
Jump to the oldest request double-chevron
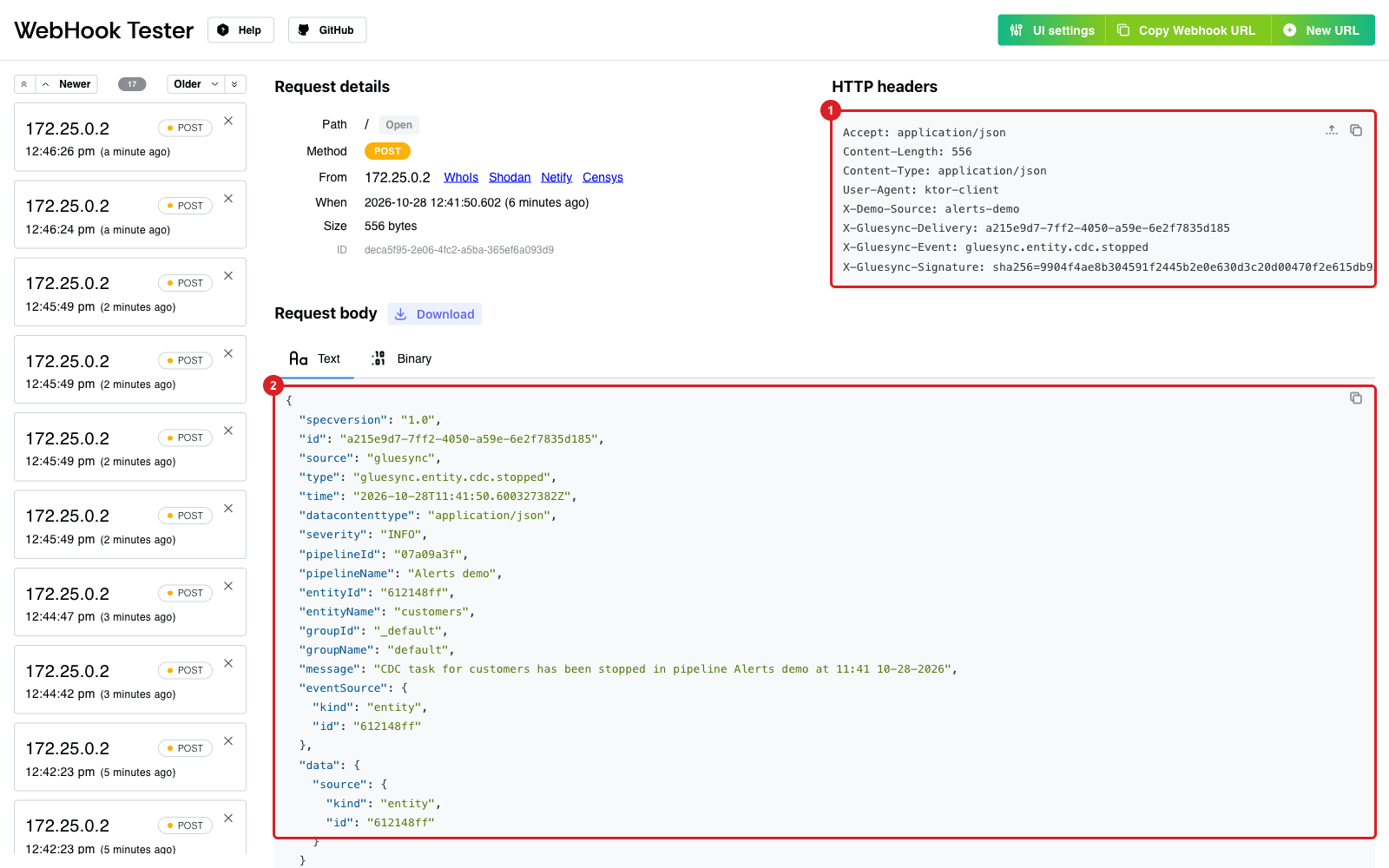[x=234, y=84]
